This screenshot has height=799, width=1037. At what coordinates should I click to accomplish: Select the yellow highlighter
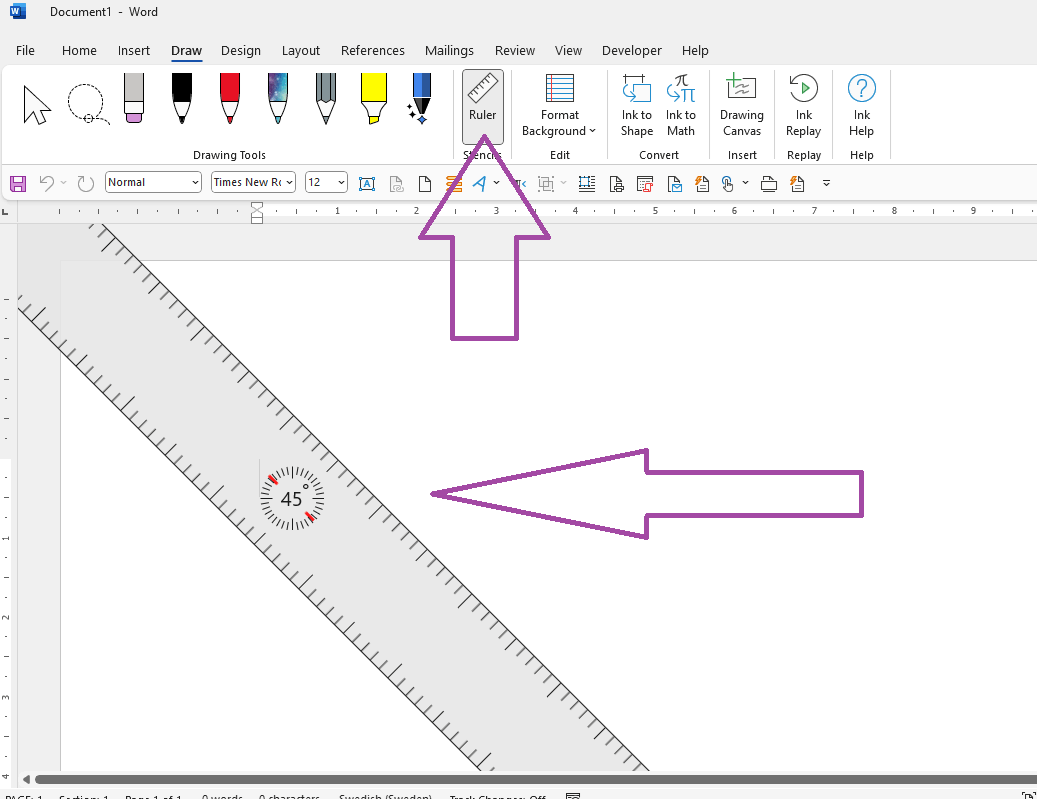(x=374, y=98)
